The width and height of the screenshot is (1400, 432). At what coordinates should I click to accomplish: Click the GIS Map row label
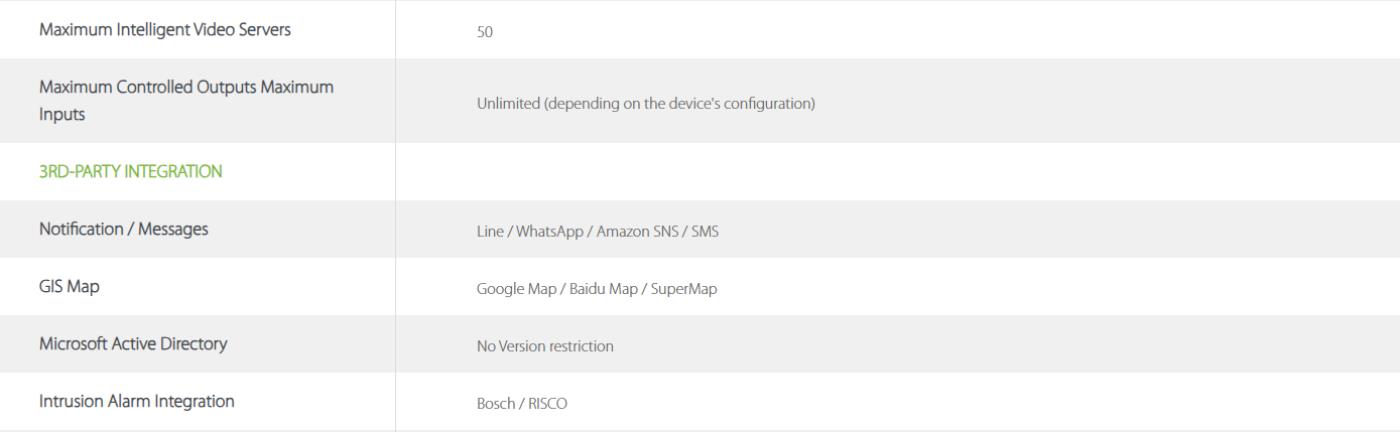70,286
